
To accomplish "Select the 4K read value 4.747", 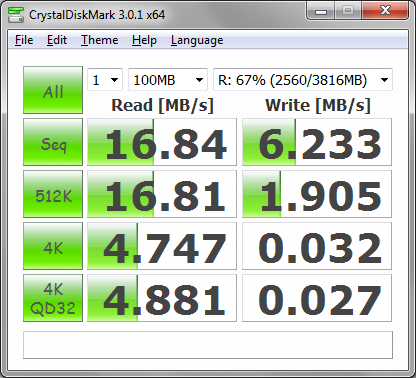I will pos(162,246).
